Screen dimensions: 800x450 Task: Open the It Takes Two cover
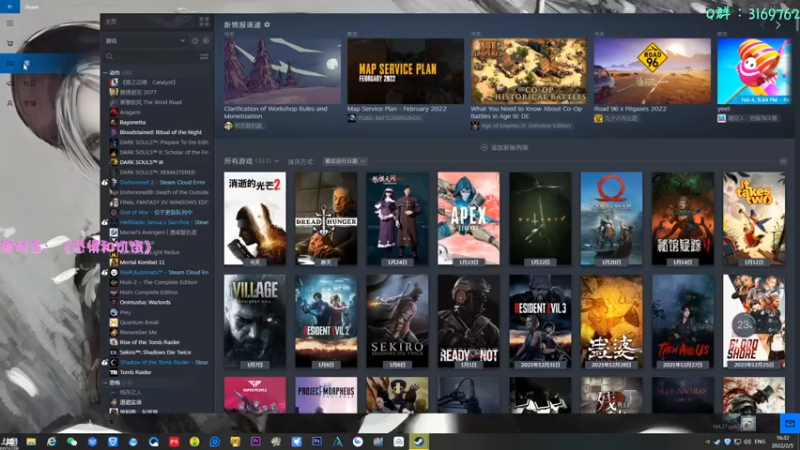(754, 218)
